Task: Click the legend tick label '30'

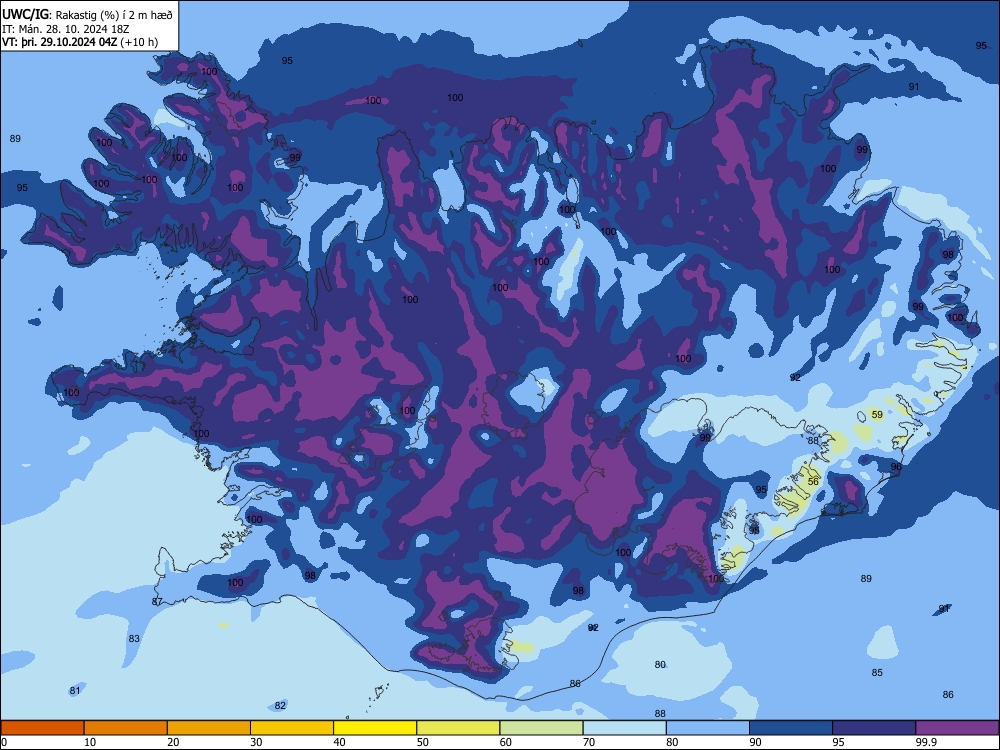Action: (256, 742)
